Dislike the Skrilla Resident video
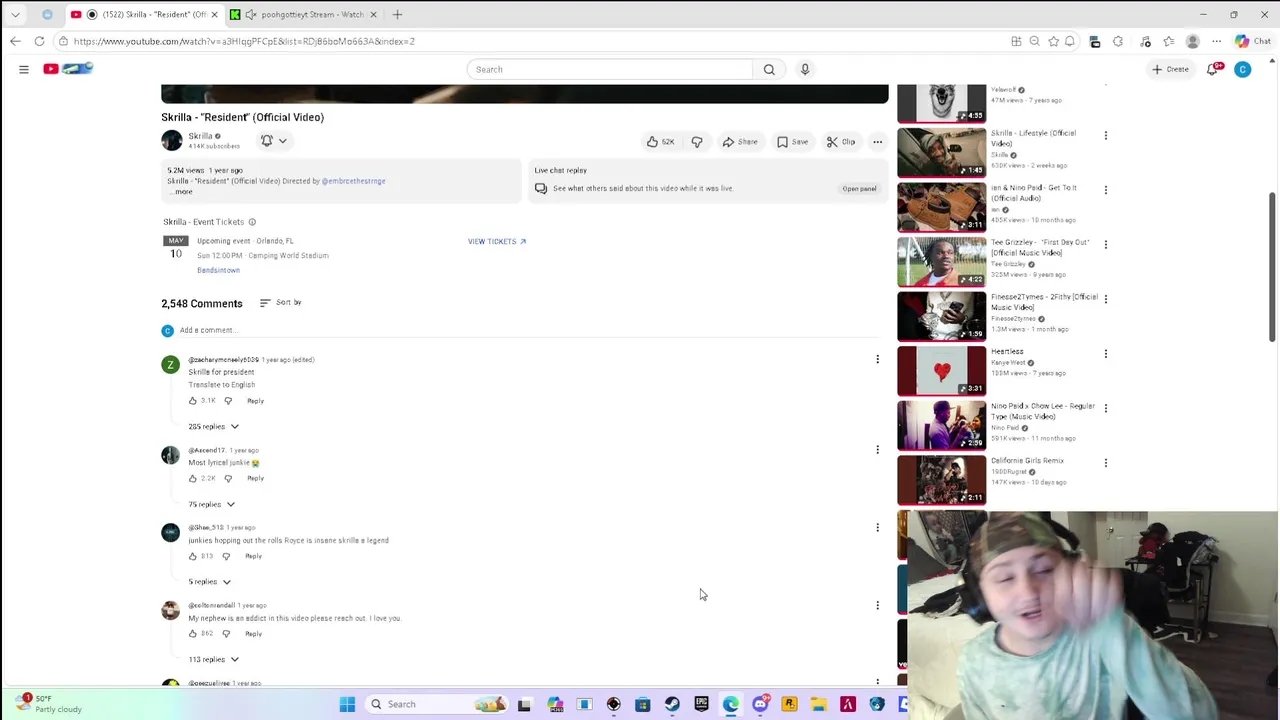The width and height of the screenshot is (1280, 720). point(697,142)
